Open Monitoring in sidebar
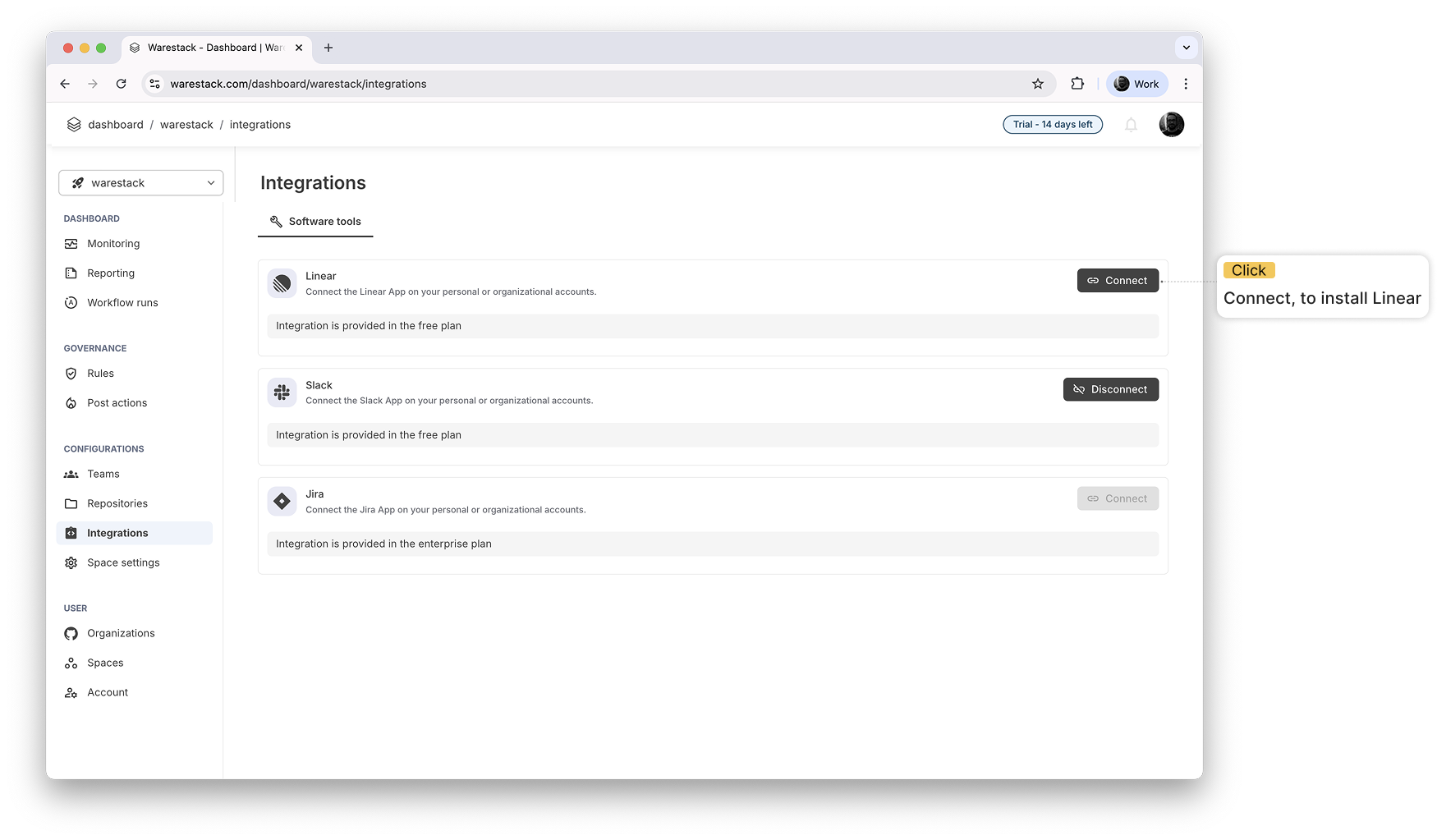 [113, 244]
